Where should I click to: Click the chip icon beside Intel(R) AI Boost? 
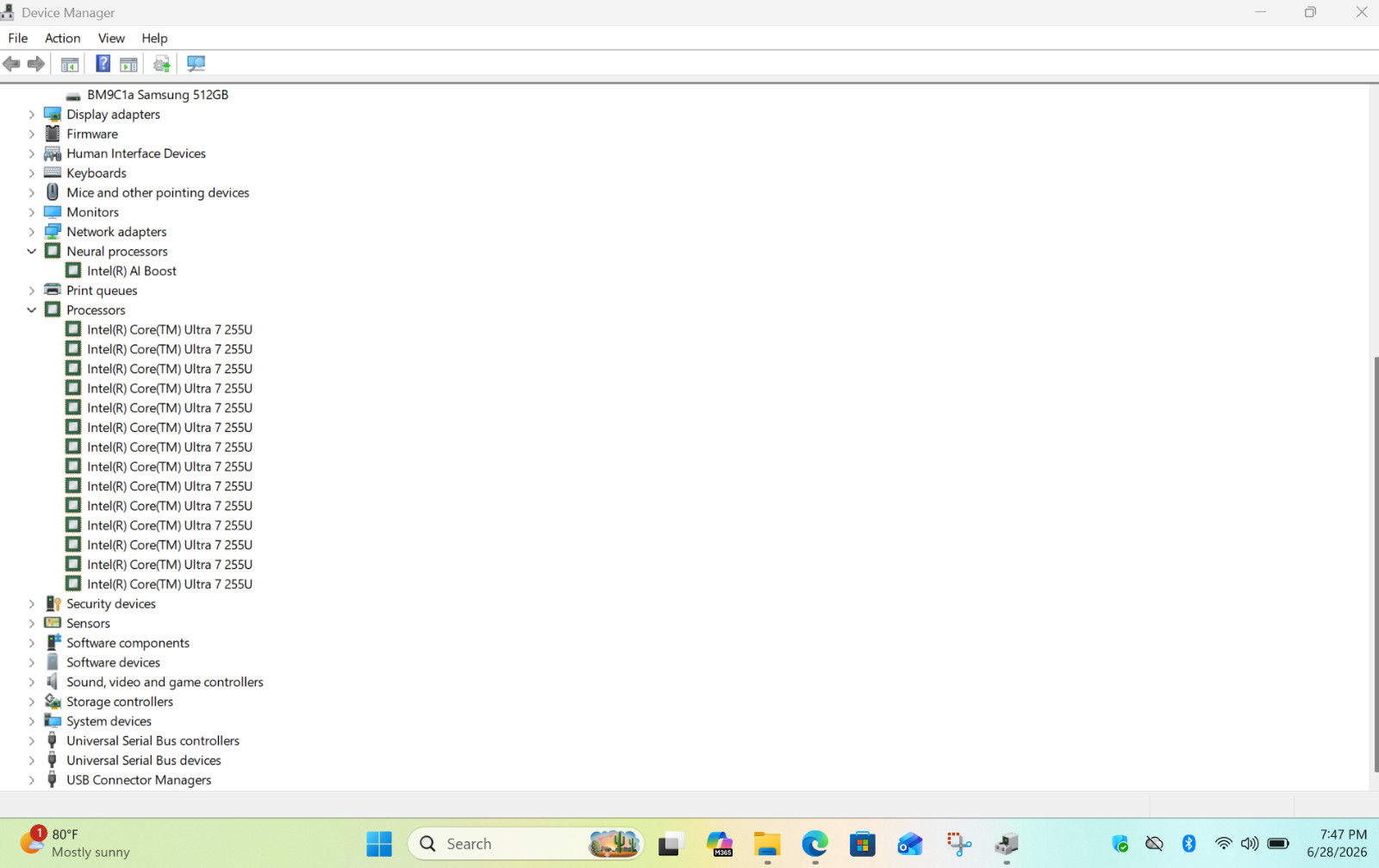pos(73,271)
